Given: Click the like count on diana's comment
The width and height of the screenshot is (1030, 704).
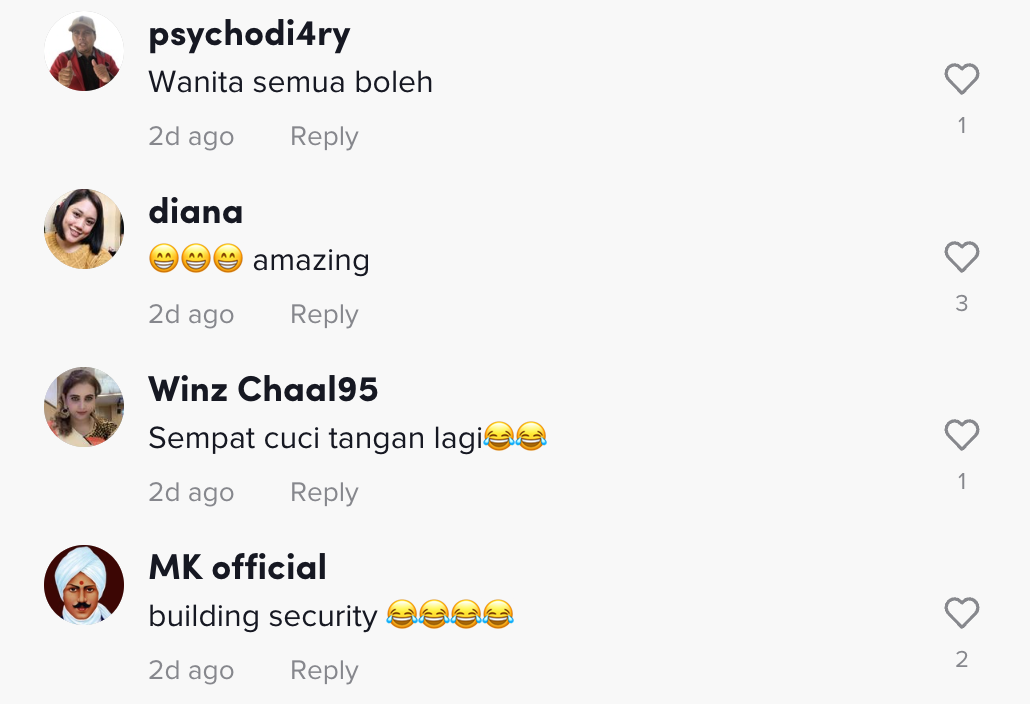Looking at the screenshot, I should (962, 303).
